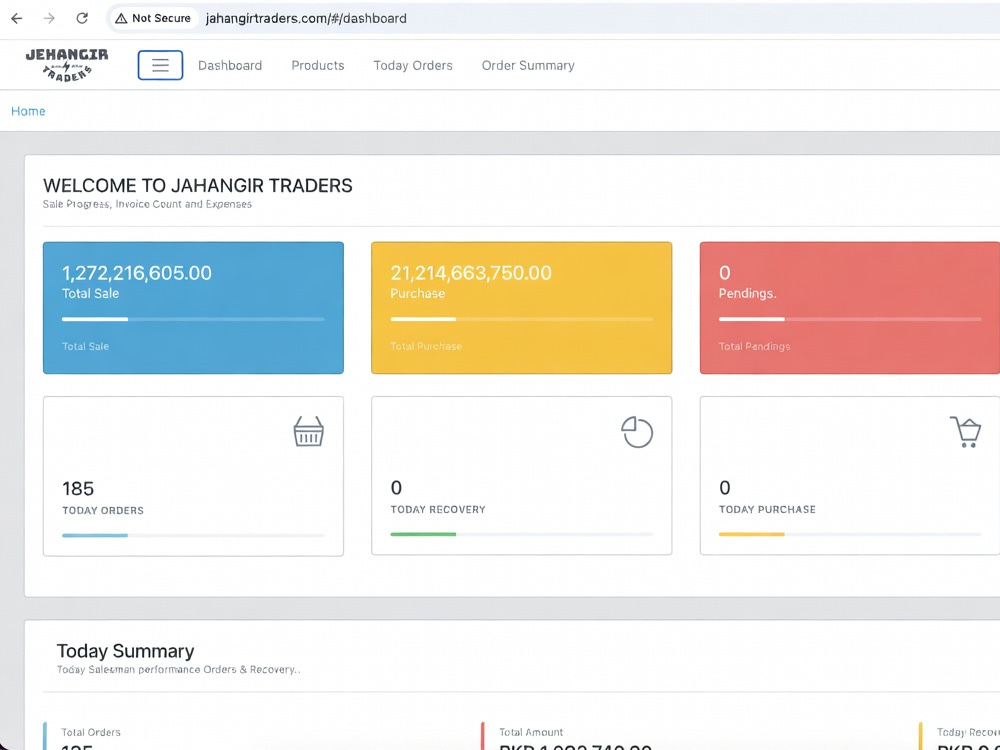
Task: Click the Pendings card progress bar
Action: coord(850,319)
